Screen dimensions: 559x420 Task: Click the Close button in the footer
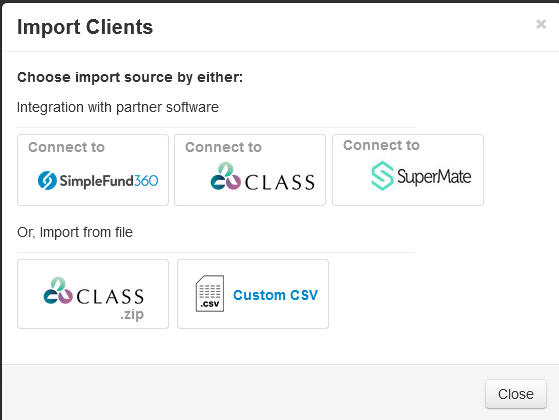516,394
